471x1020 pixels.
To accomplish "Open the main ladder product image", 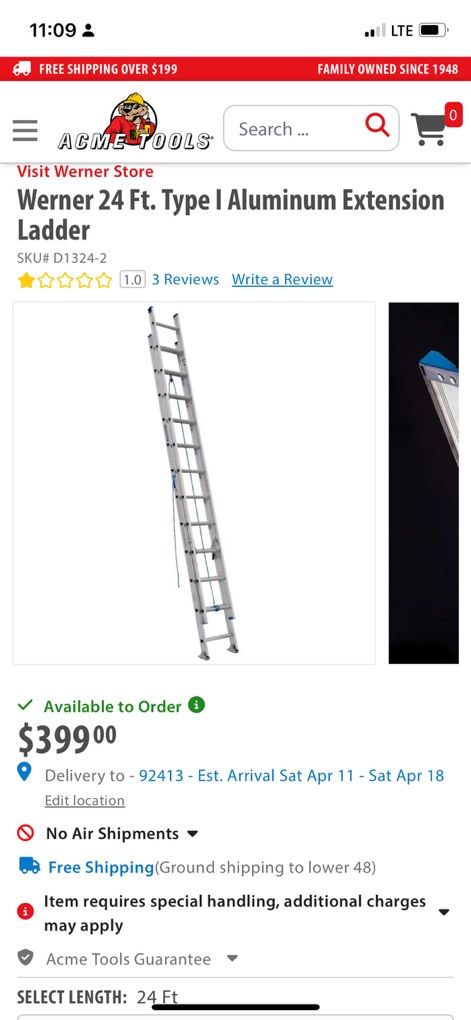I will click(x=194, y=483).
